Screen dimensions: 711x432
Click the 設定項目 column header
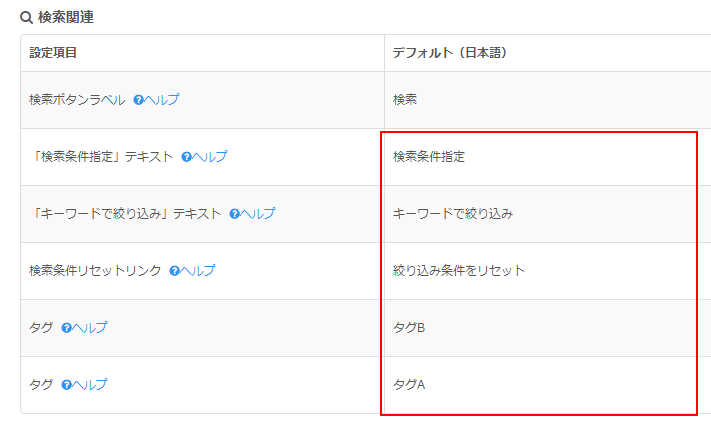tap(53, 53)
